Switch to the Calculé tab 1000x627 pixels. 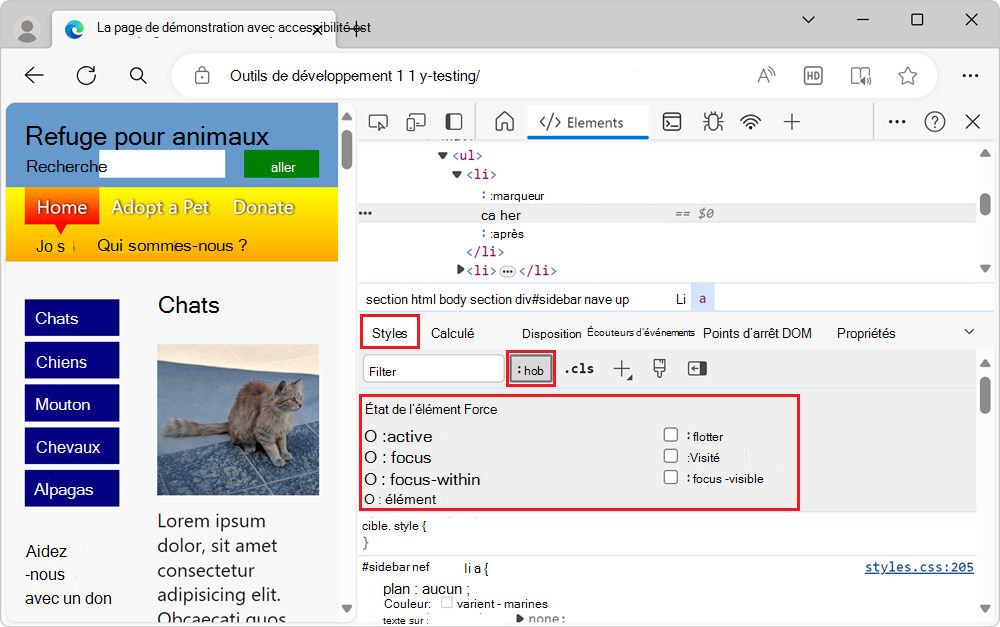(x=455, y=333)
